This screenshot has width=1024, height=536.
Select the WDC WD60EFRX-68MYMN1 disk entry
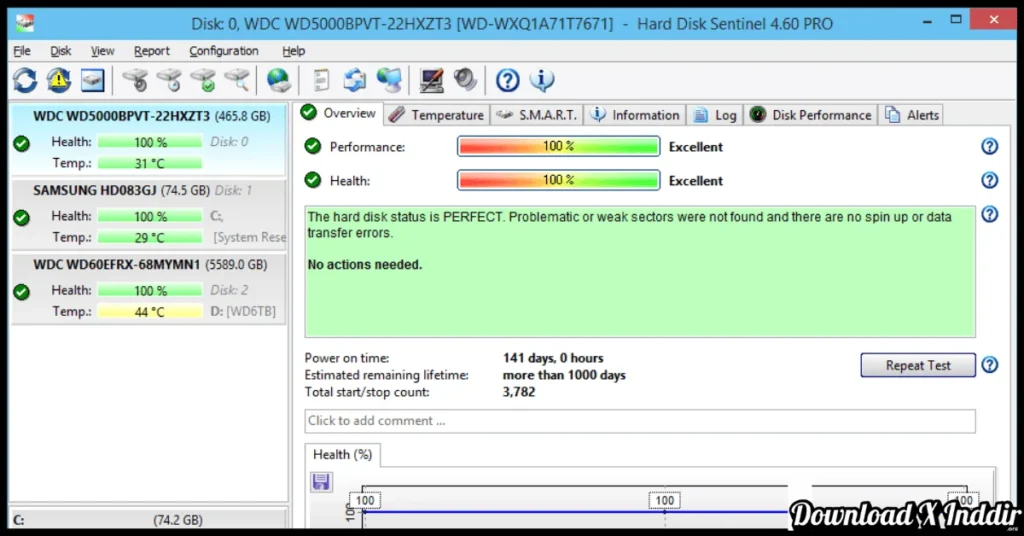pos(149,288)
